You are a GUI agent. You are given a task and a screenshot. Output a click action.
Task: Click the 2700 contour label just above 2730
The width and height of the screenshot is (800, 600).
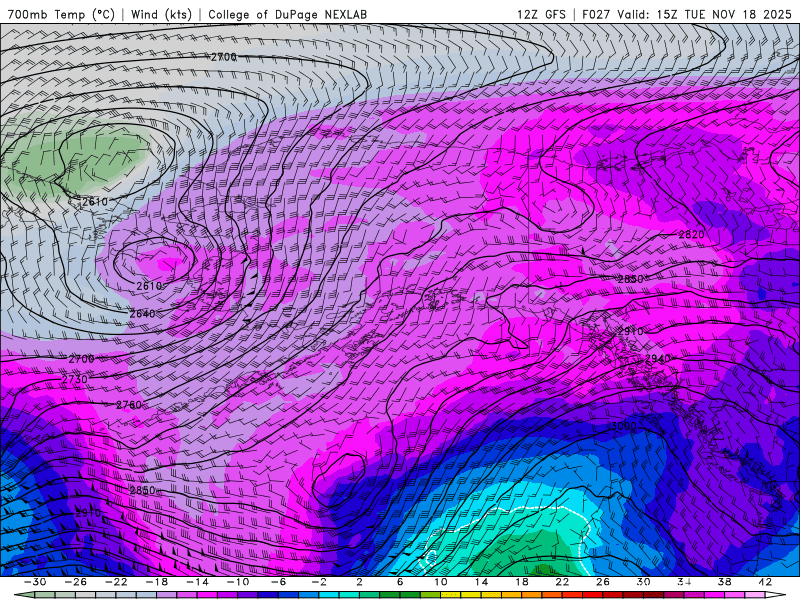[82, 359]
